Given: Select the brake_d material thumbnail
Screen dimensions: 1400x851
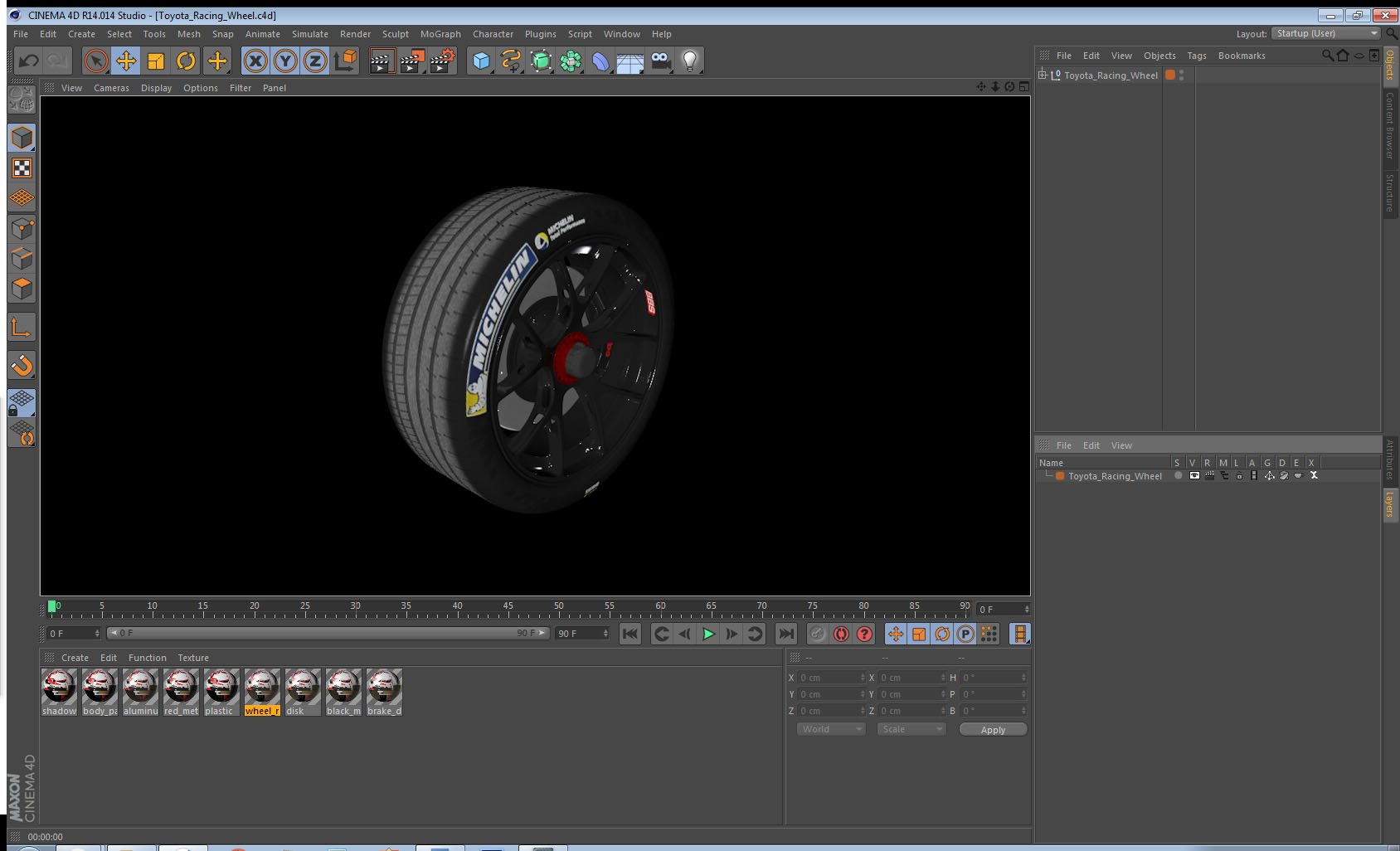Looking at the screenshot, I should [384, 693].
